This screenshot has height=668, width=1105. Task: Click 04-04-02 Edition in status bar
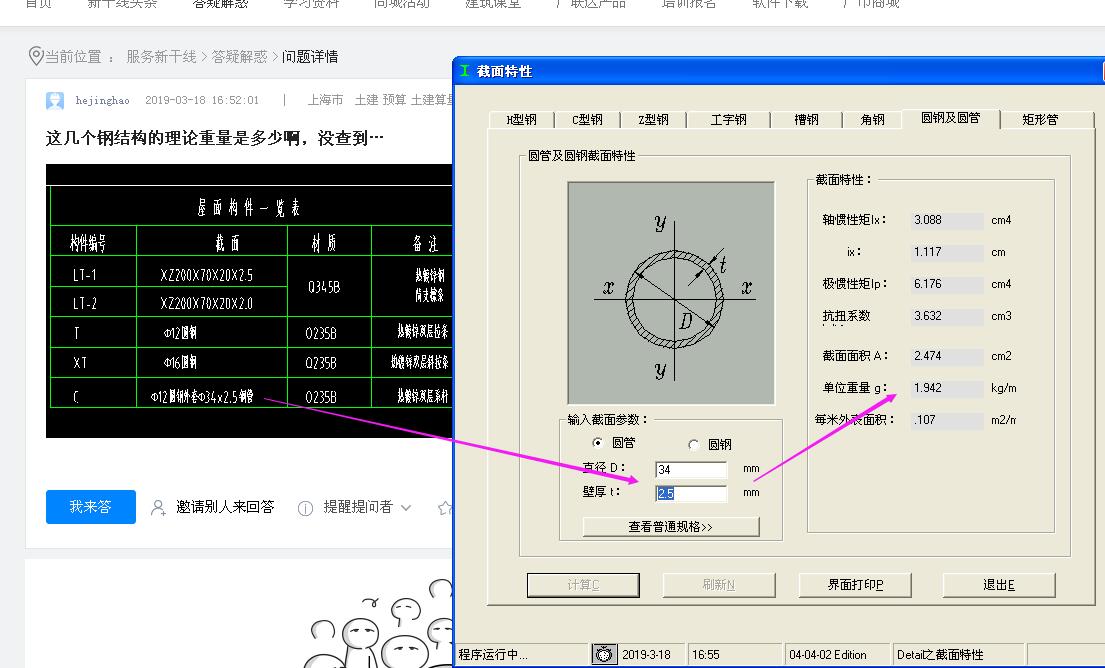click(827, 655)
